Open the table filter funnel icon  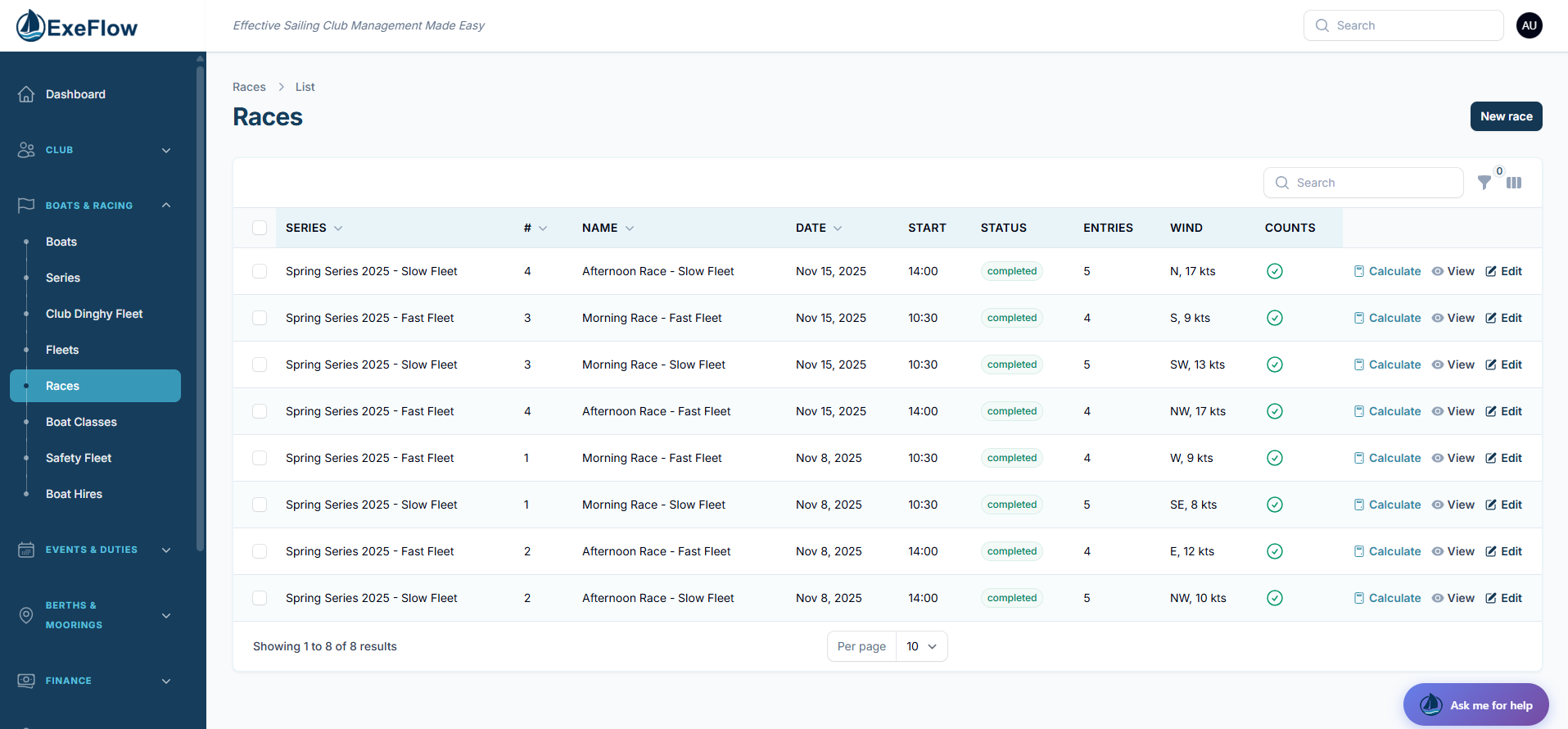point(1484,183)
